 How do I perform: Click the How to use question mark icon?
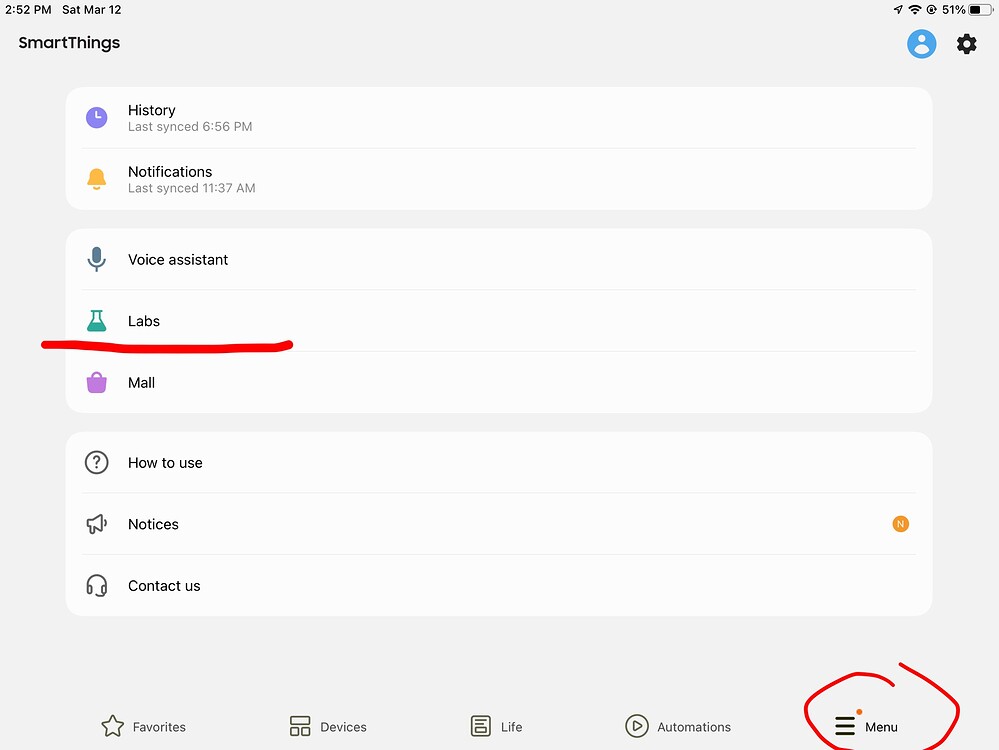[96, 462]
